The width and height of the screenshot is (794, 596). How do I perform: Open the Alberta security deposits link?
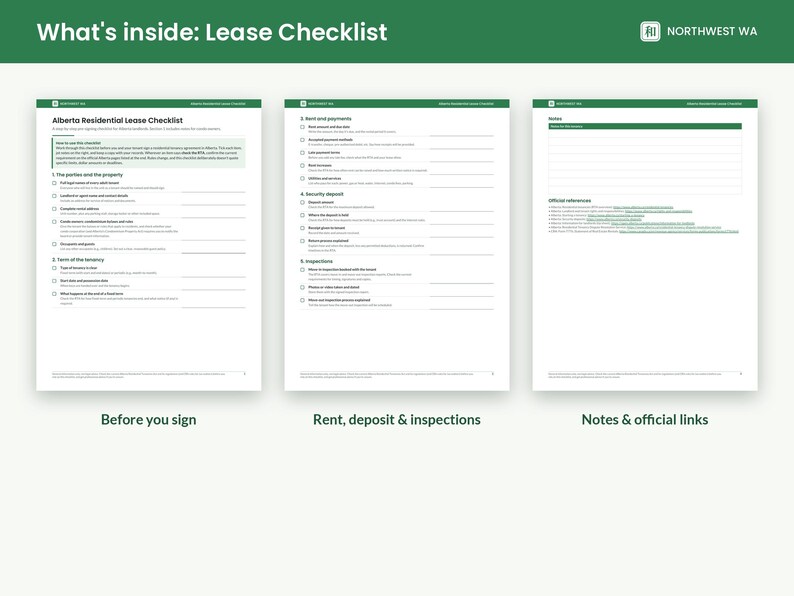tap(614, 219)
